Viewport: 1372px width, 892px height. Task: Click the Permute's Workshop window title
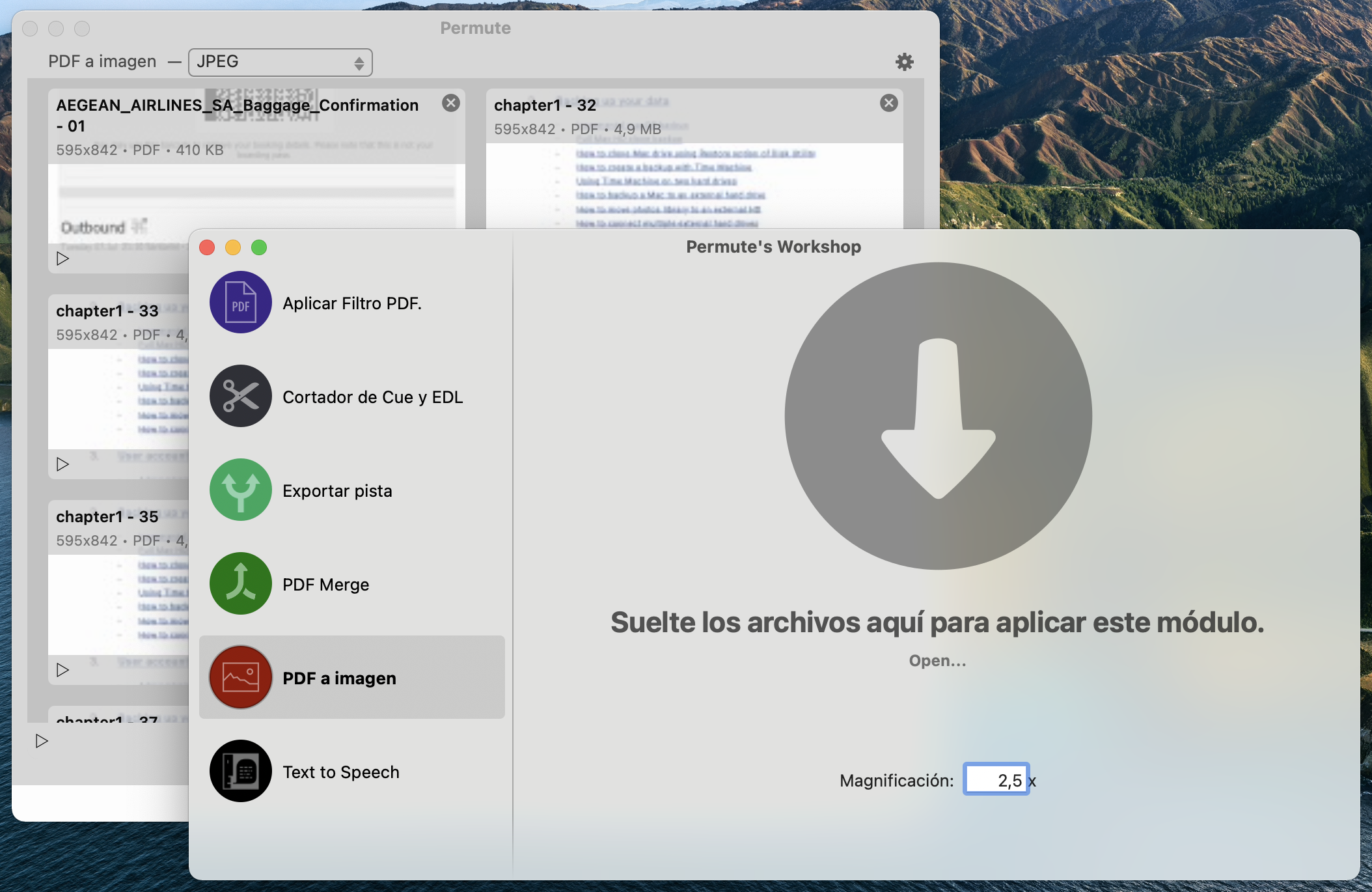coord(773,247)
